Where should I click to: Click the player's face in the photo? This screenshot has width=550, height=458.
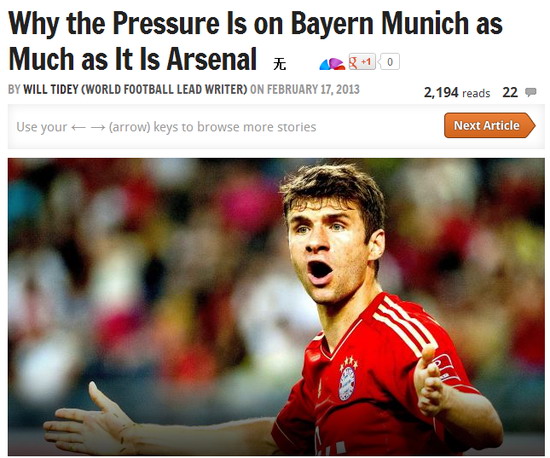[x=328, y=251]
